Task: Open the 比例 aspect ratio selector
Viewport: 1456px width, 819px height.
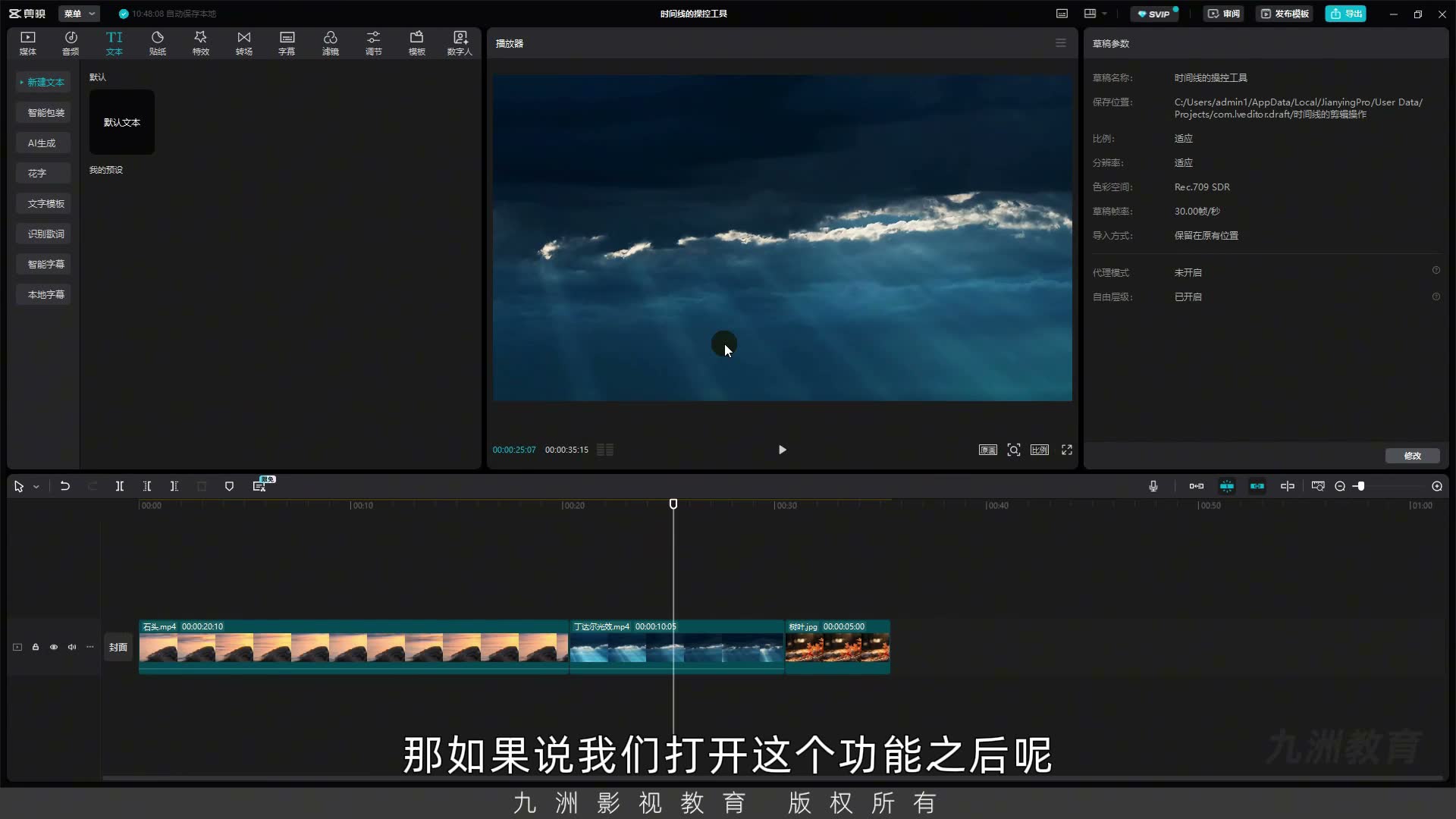Action: click(x=1040, y=450)
